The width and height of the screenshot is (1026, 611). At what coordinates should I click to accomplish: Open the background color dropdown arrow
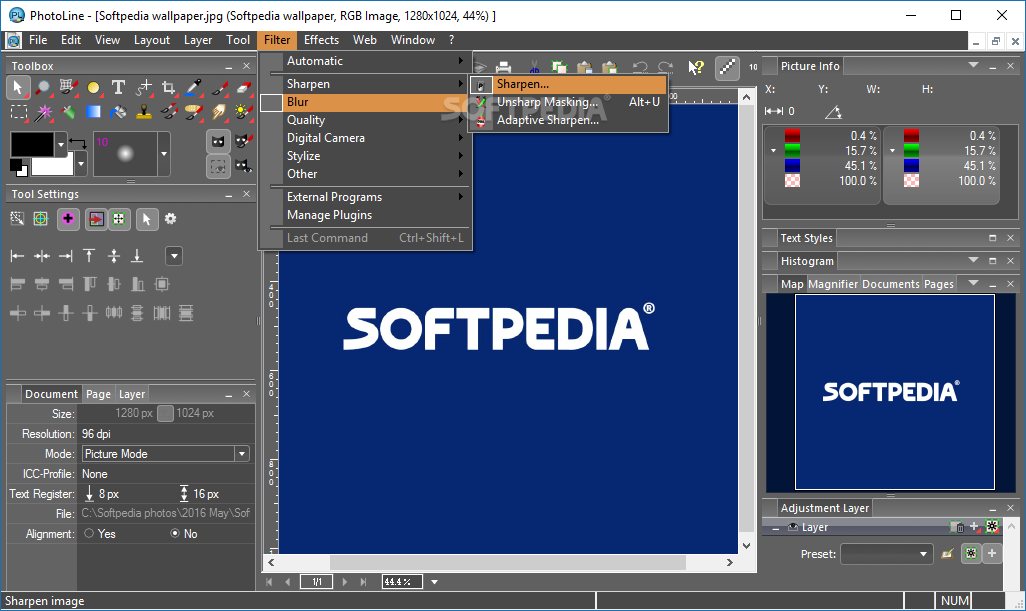81,164
